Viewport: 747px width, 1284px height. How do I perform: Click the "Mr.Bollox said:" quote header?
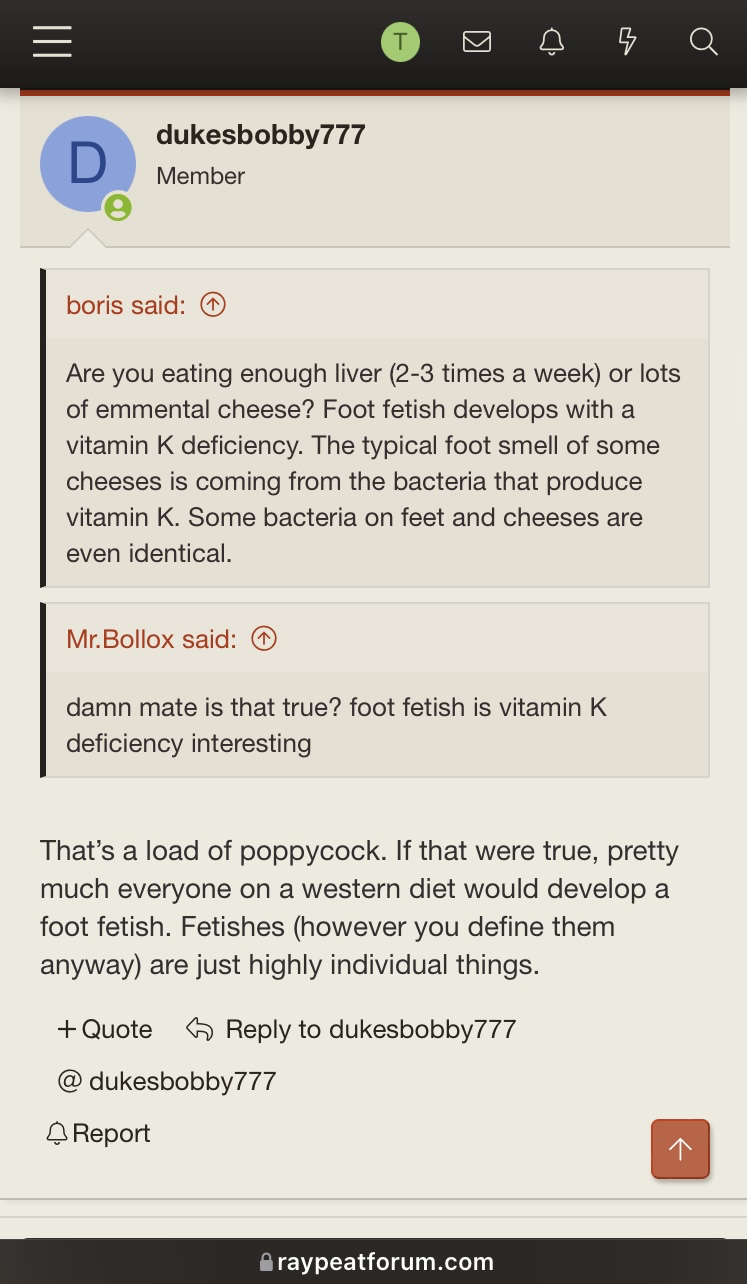click(151, 639)
